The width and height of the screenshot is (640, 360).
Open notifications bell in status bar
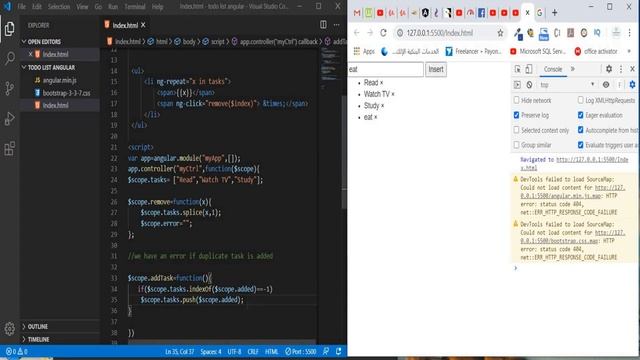pos(338,351)
